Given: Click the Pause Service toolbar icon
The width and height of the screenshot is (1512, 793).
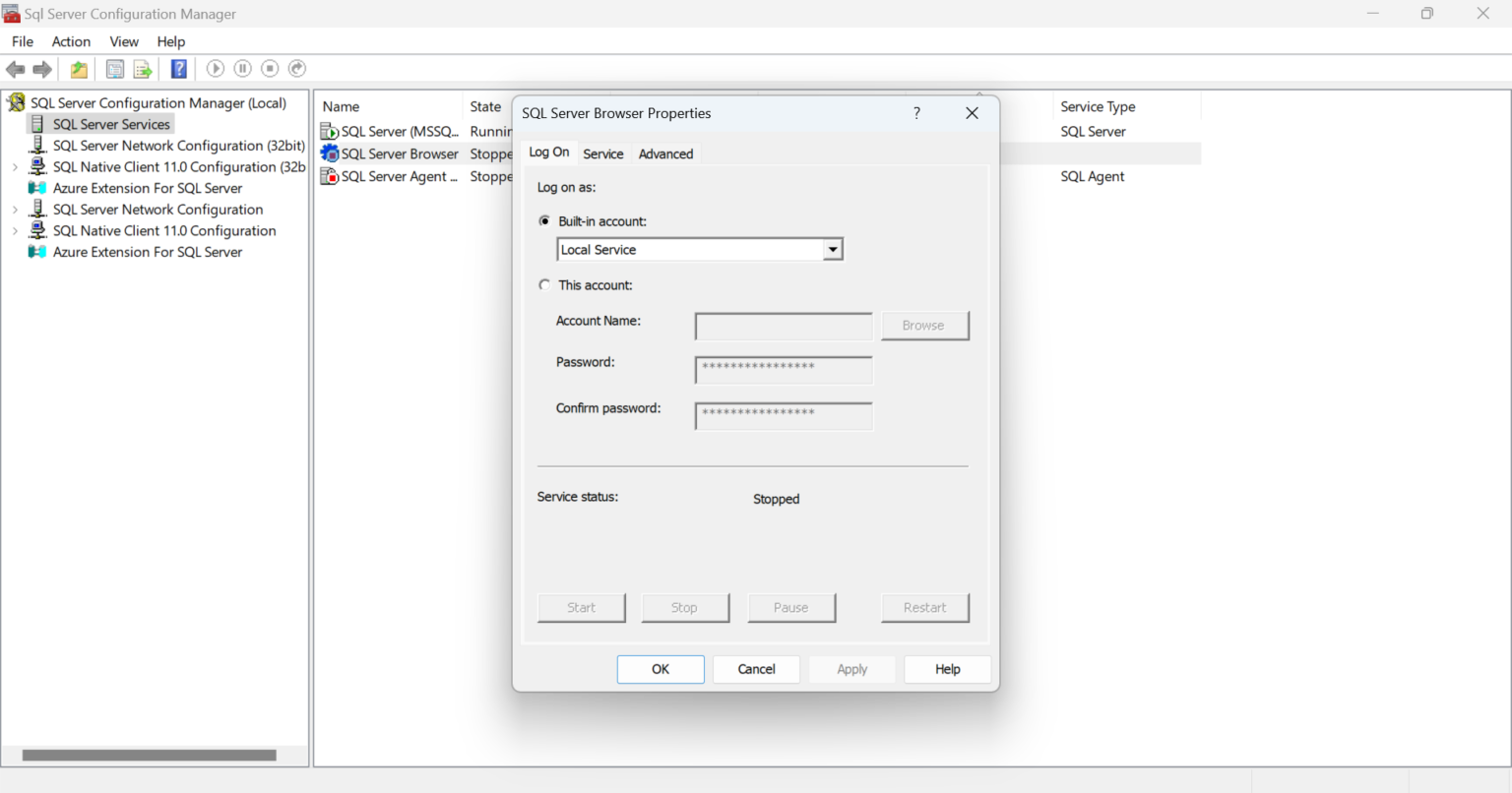Looking at the screenshot, I should pos(242,69).
